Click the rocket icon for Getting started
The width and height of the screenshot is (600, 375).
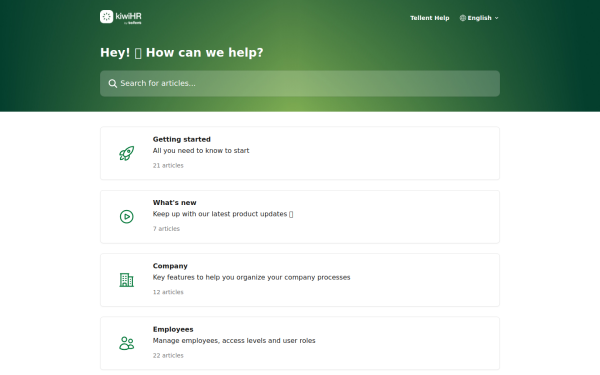(x=127, y=153)
